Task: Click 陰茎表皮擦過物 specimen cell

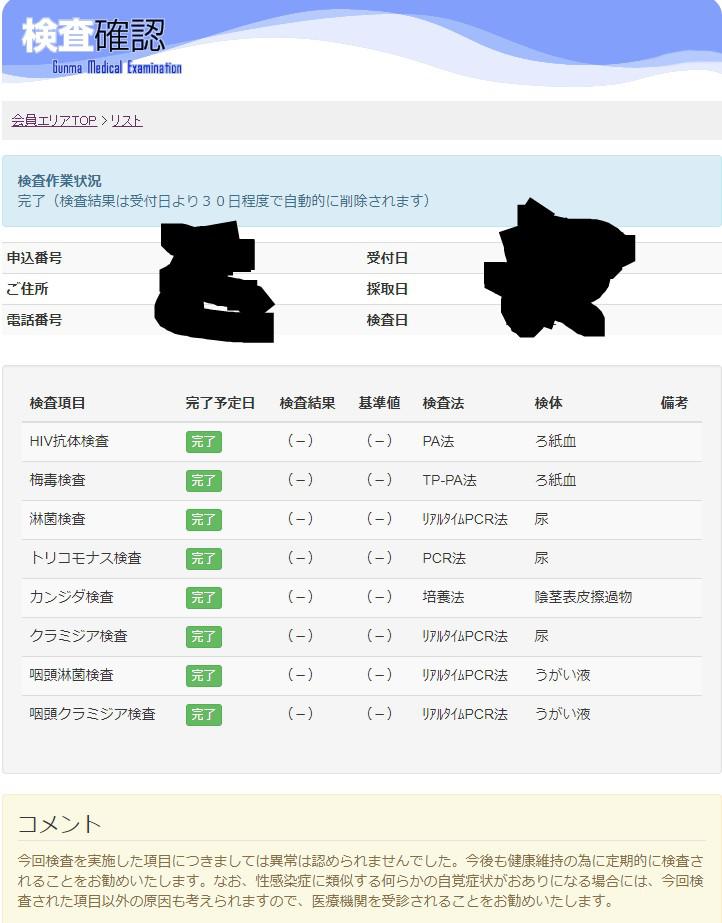Action: coord(583,596)
